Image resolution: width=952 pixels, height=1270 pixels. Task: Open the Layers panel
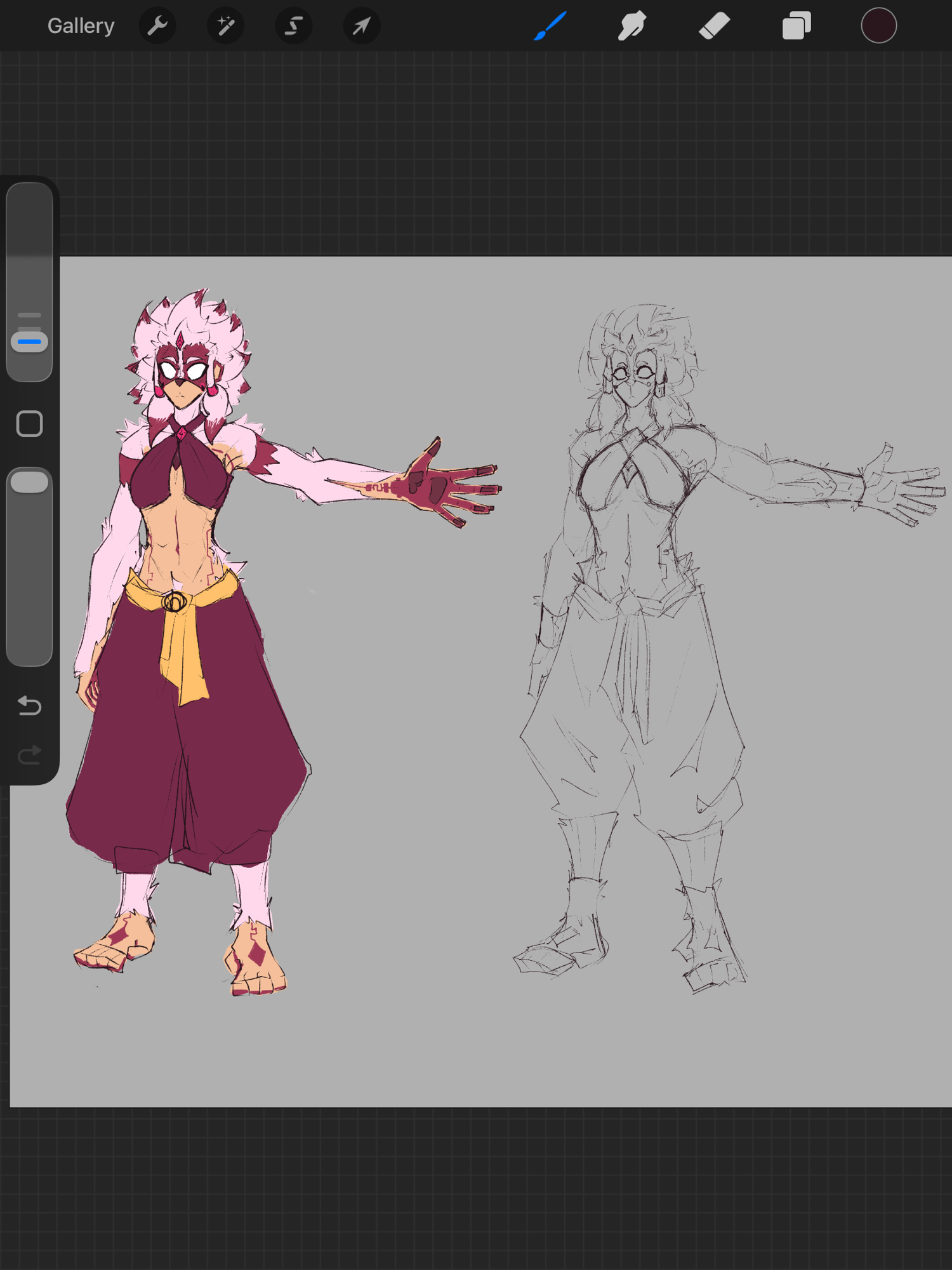coord(797,26)
